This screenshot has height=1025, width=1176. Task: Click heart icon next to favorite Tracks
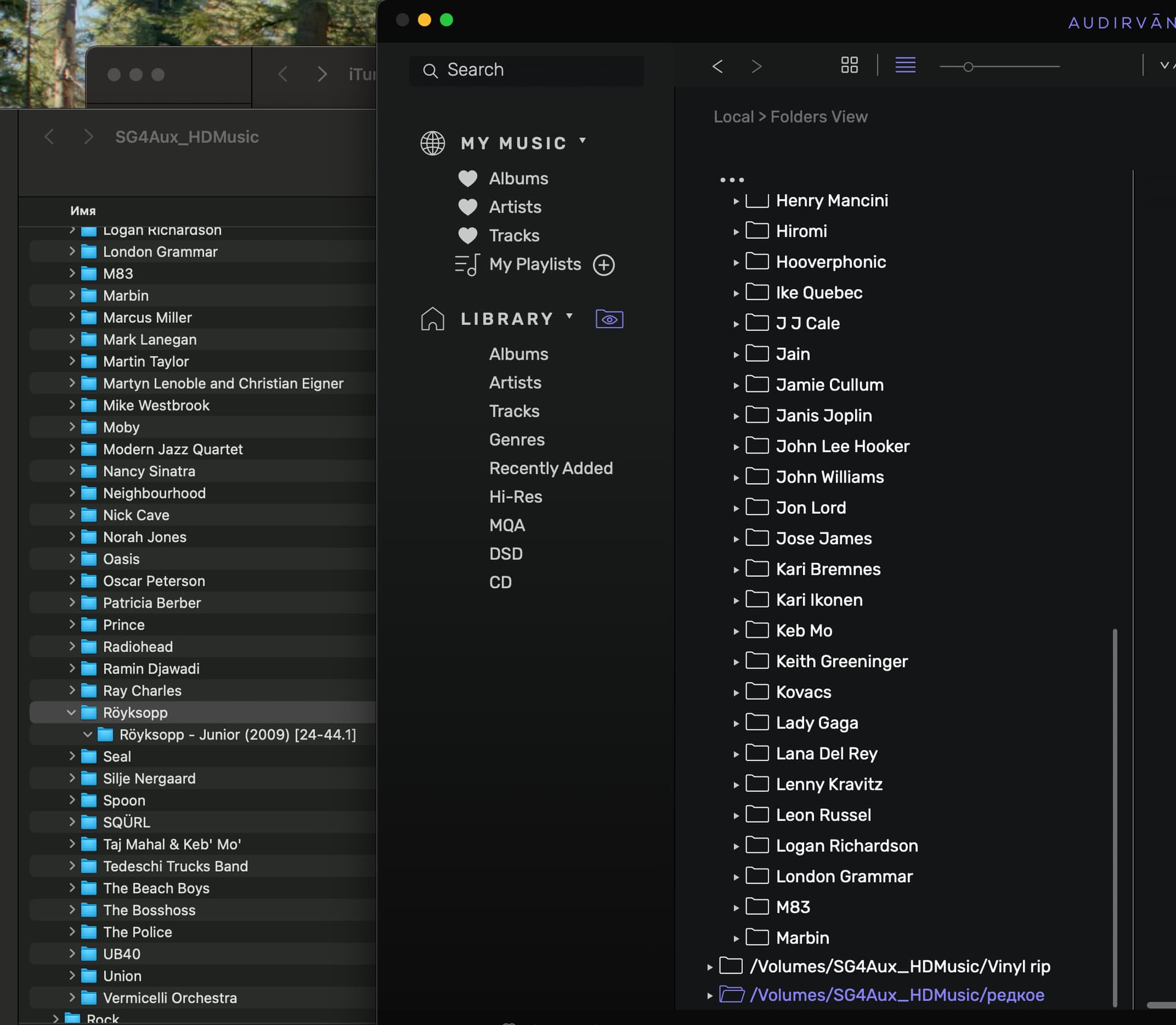[x=468, y=235]
